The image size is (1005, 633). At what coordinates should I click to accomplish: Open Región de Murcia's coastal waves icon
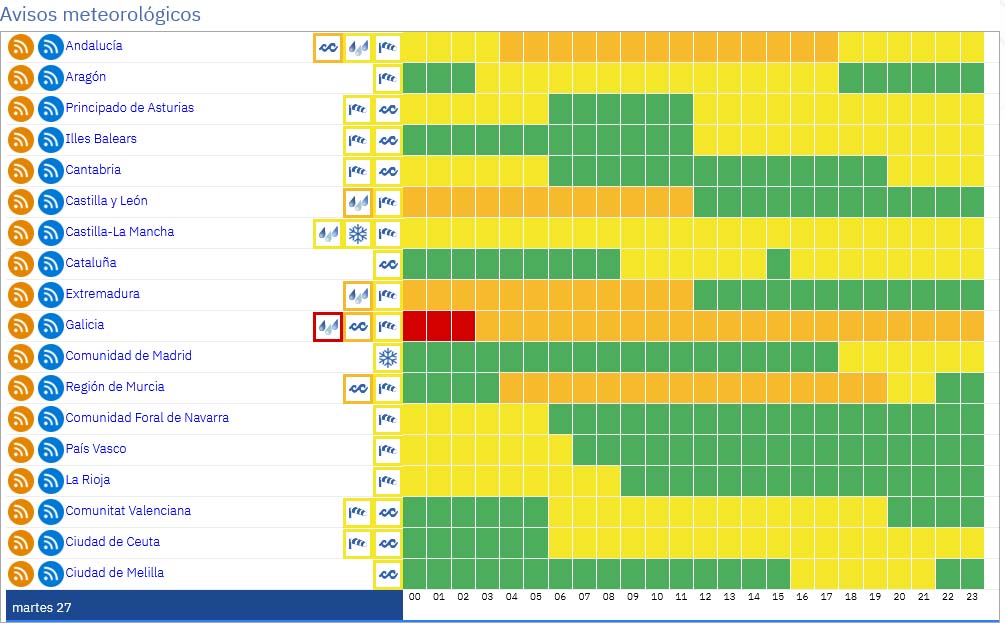[x=357, y=388]
